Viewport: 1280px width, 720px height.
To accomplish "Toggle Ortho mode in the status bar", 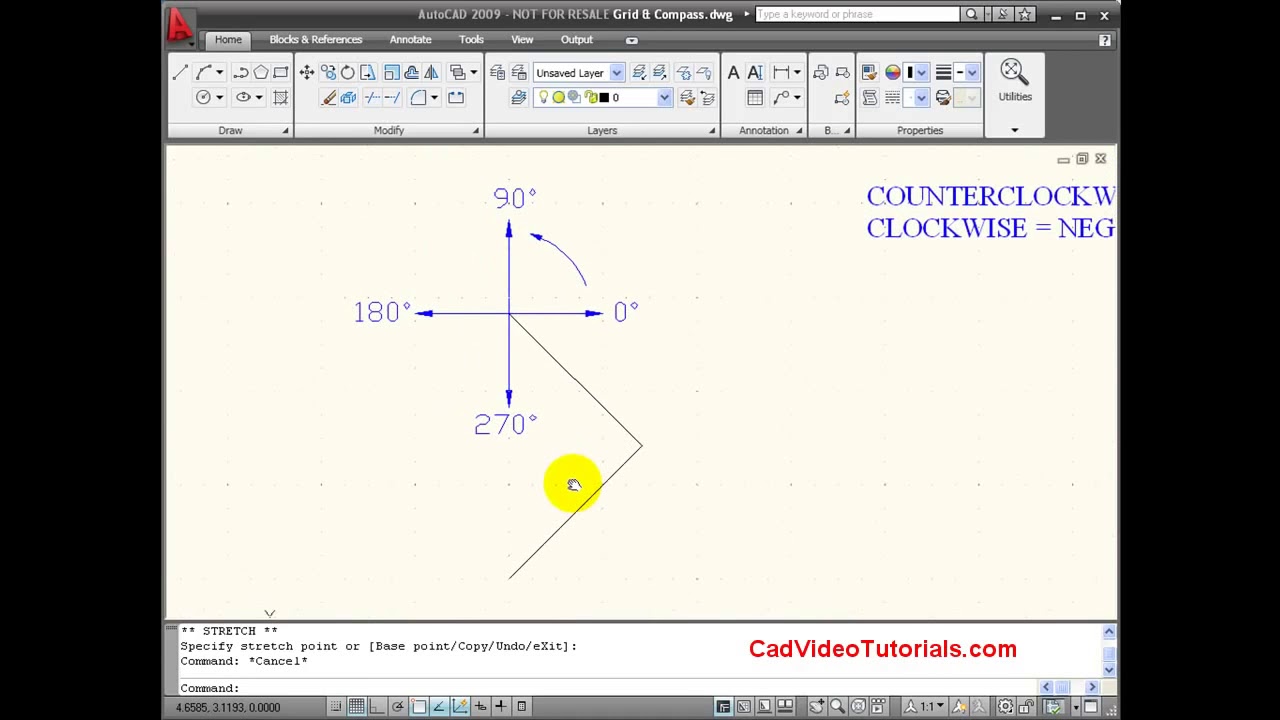I will [x=377, y=706].
